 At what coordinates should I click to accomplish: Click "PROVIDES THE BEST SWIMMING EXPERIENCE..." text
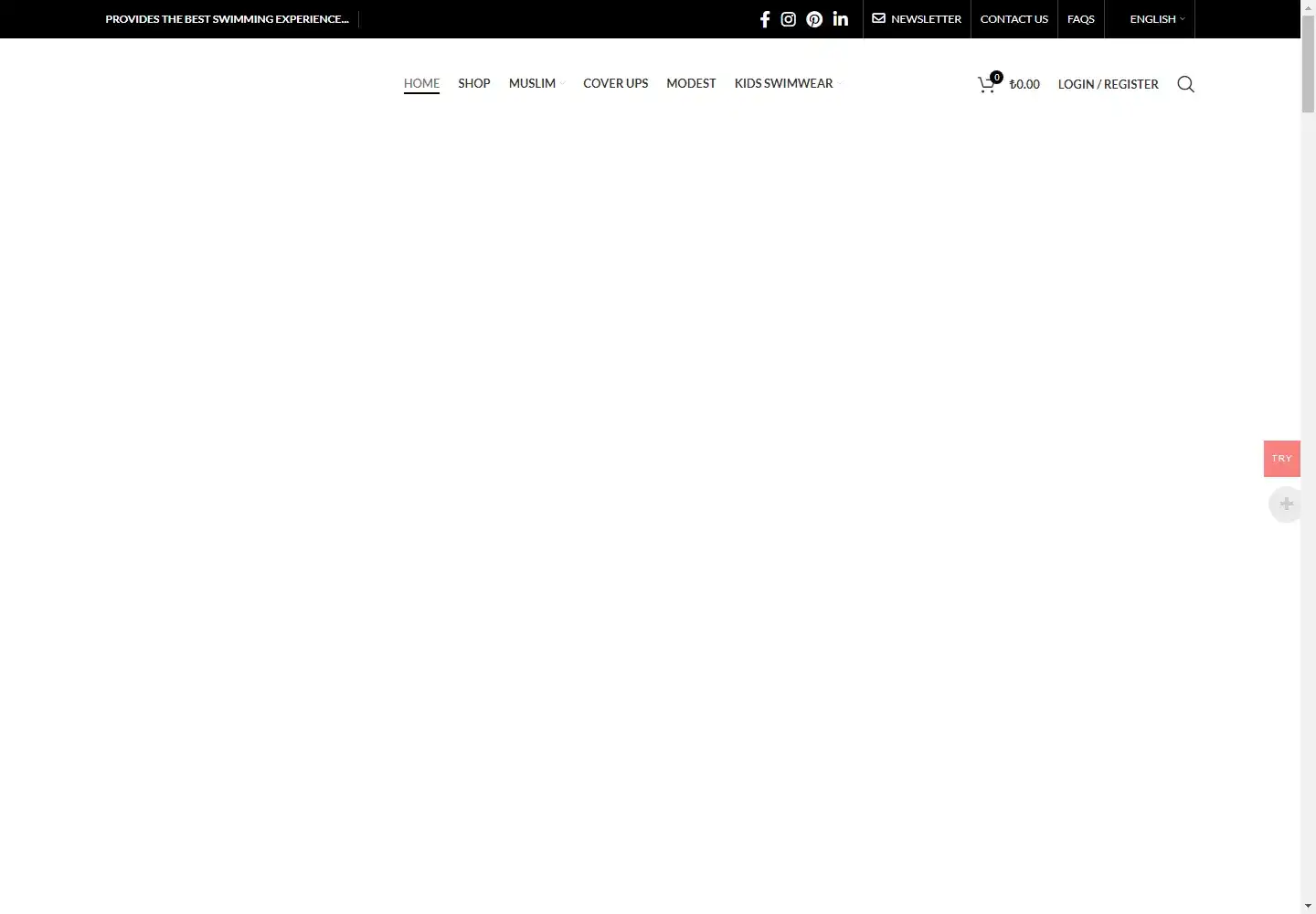(227, 19)
